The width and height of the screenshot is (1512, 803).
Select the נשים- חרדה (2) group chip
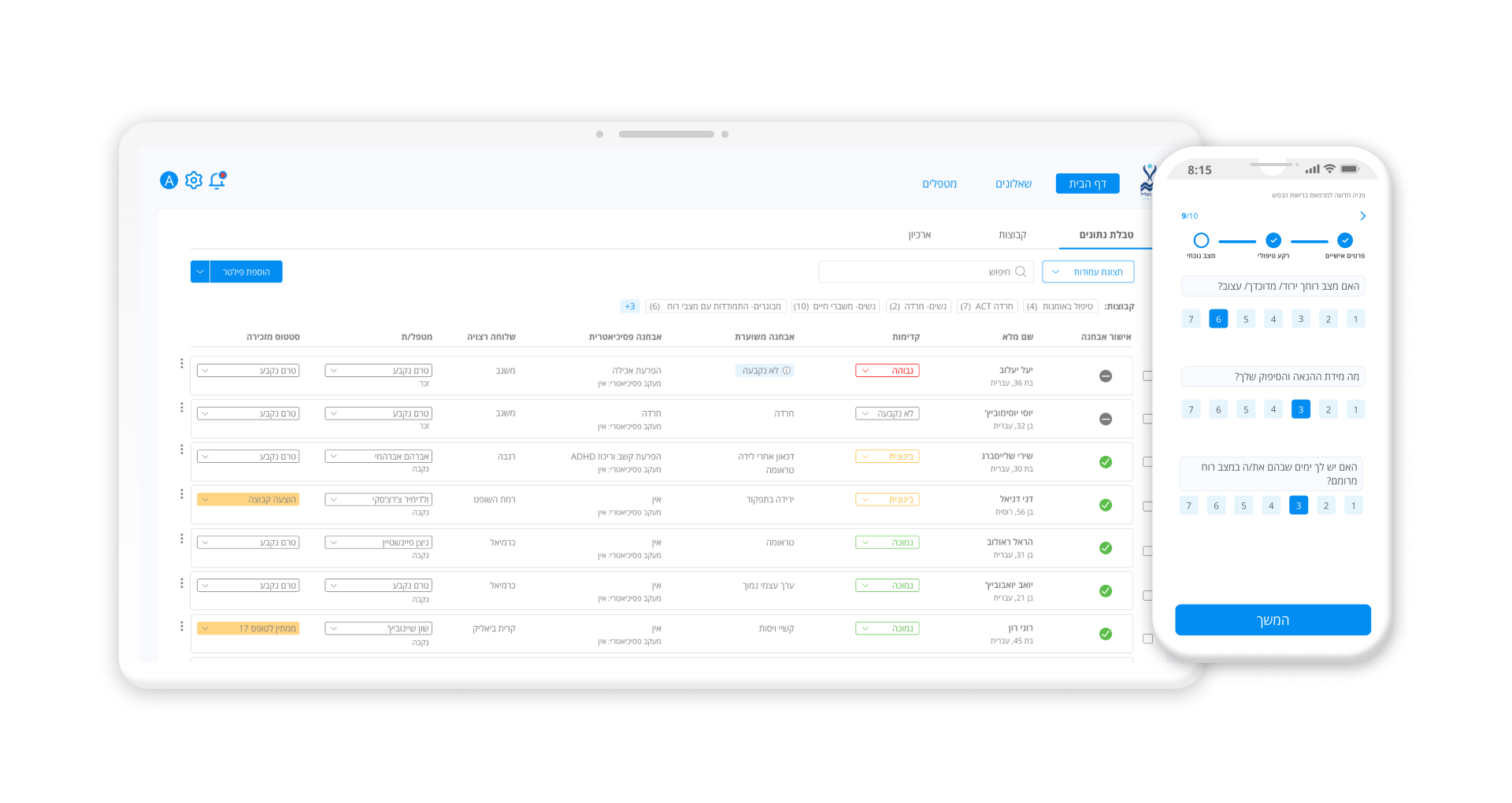click(918, 306)
